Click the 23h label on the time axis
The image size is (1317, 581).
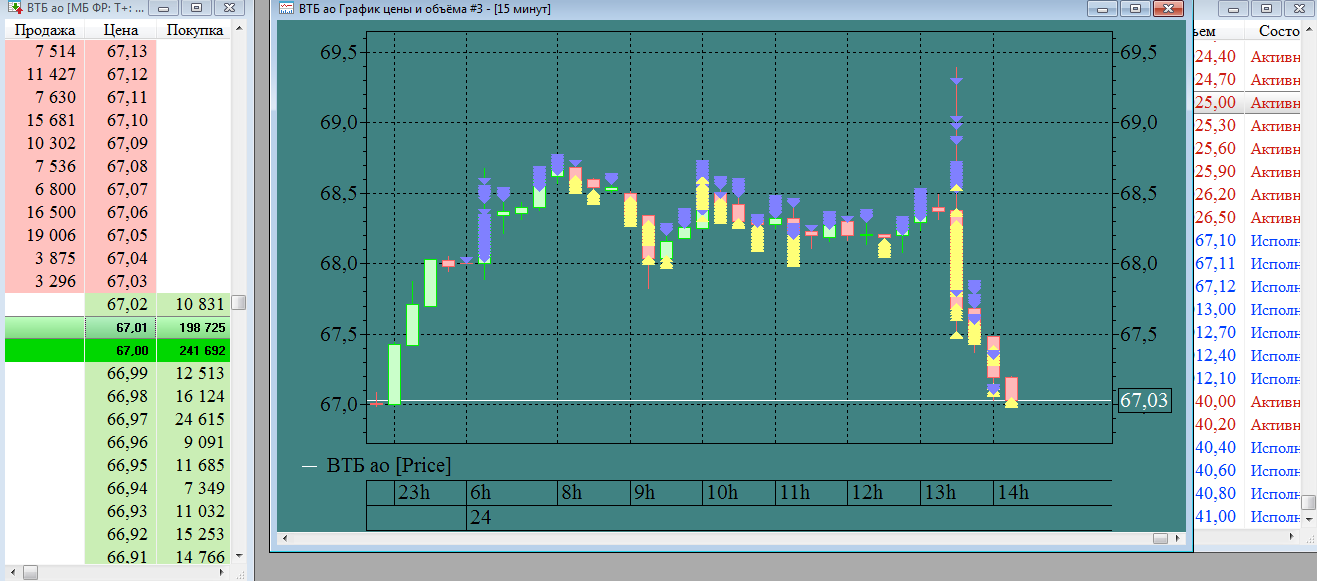coord(413,493)
